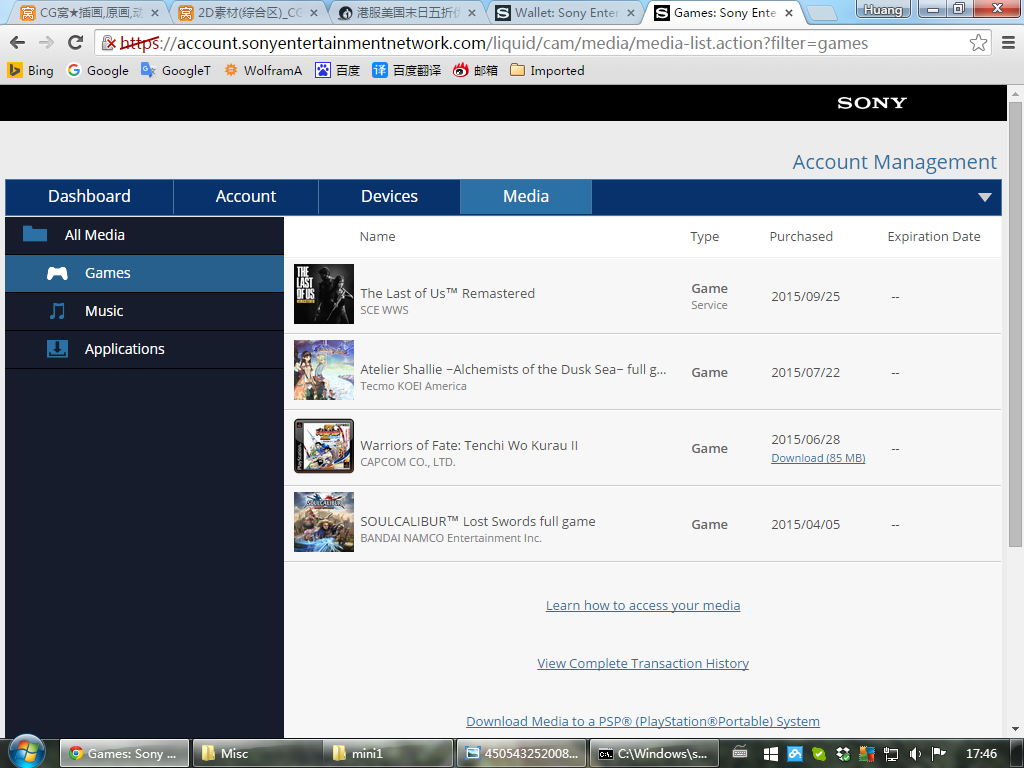
Task: Open the Google bookmark
Action: coord(98,71)
